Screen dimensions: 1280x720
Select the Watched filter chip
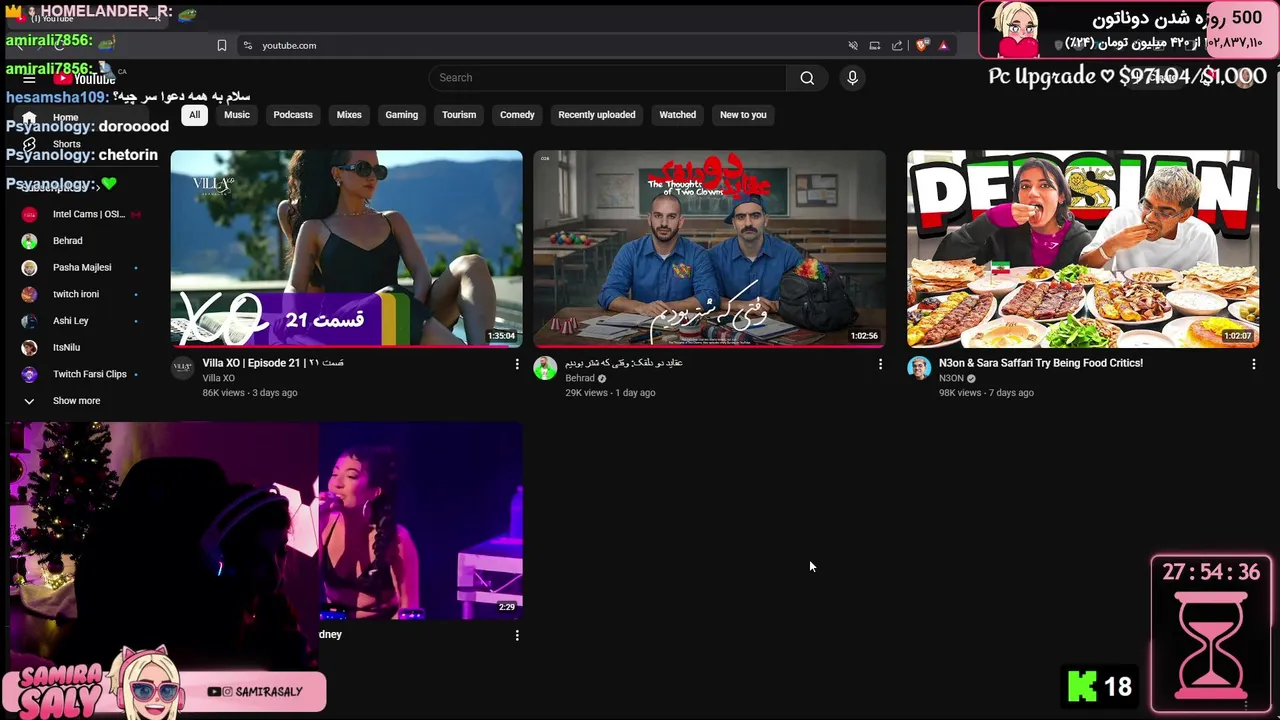coord(677,115)
